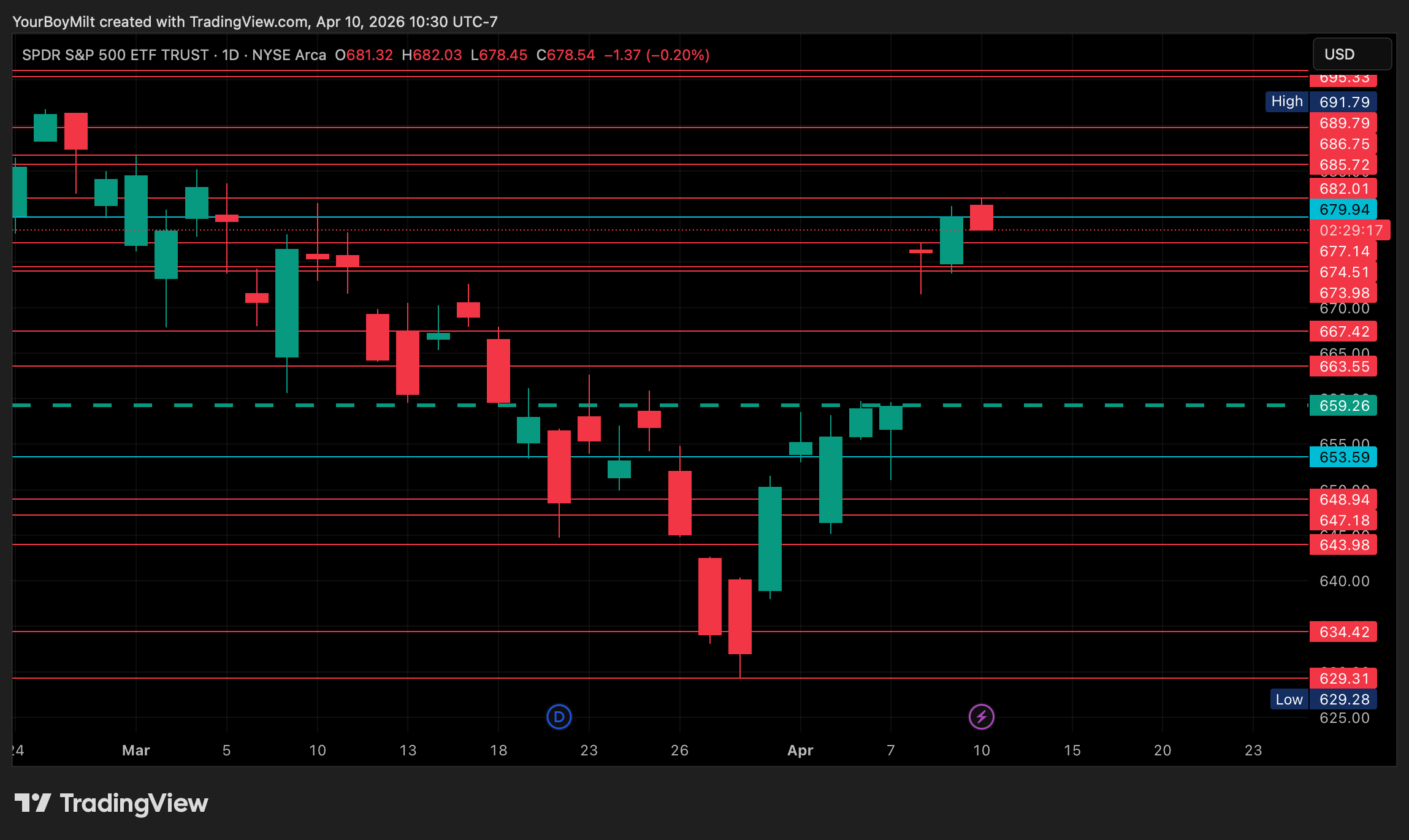This screenshot has height=840, width=1409.
Task: Click the cyan 679.94 price label
Action: [1343, 210]
